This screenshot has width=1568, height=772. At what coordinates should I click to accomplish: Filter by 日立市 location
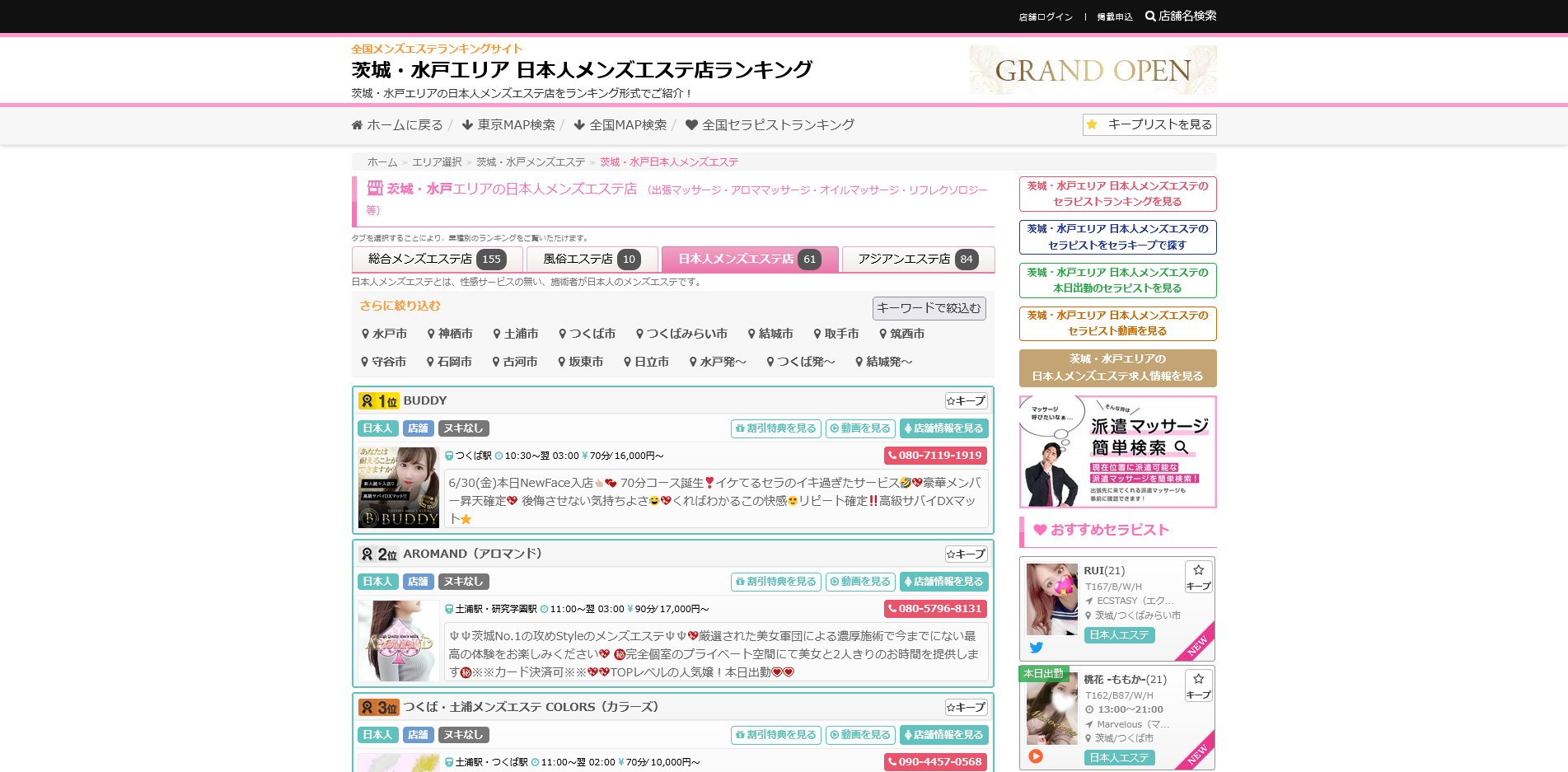click(x=647, y=362)
